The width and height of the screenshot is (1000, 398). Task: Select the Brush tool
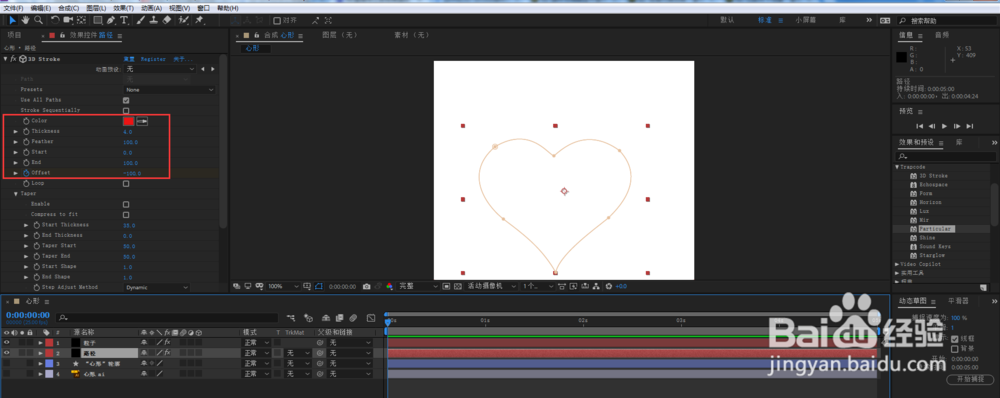point(141,20)
